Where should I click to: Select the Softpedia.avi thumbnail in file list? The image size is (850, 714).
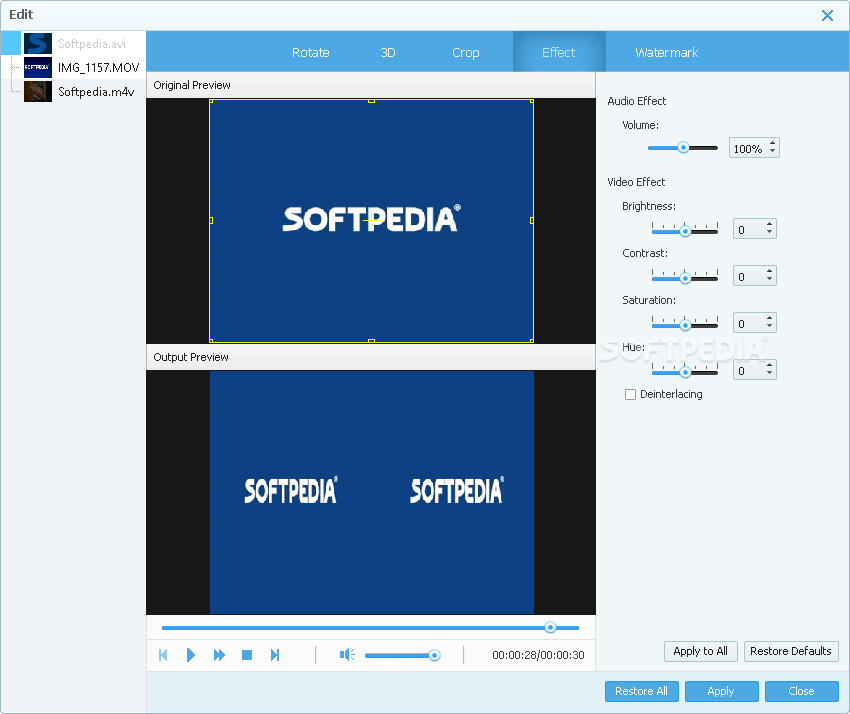coord(38,44)
